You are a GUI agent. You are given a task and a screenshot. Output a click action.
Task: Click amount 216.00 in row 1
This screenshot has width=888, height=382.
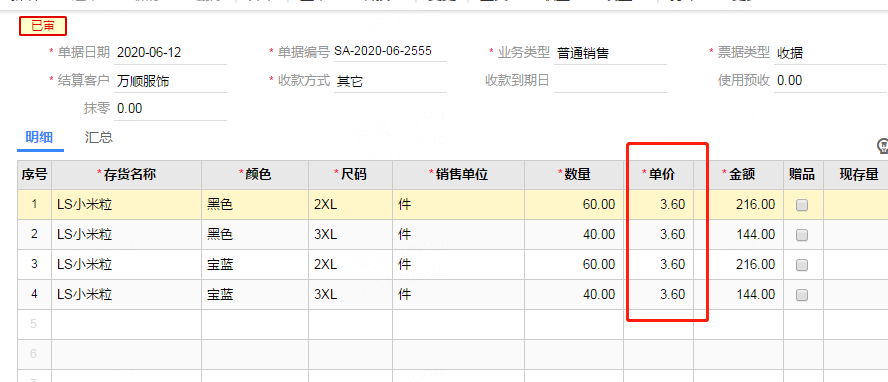tap(738, 205)
